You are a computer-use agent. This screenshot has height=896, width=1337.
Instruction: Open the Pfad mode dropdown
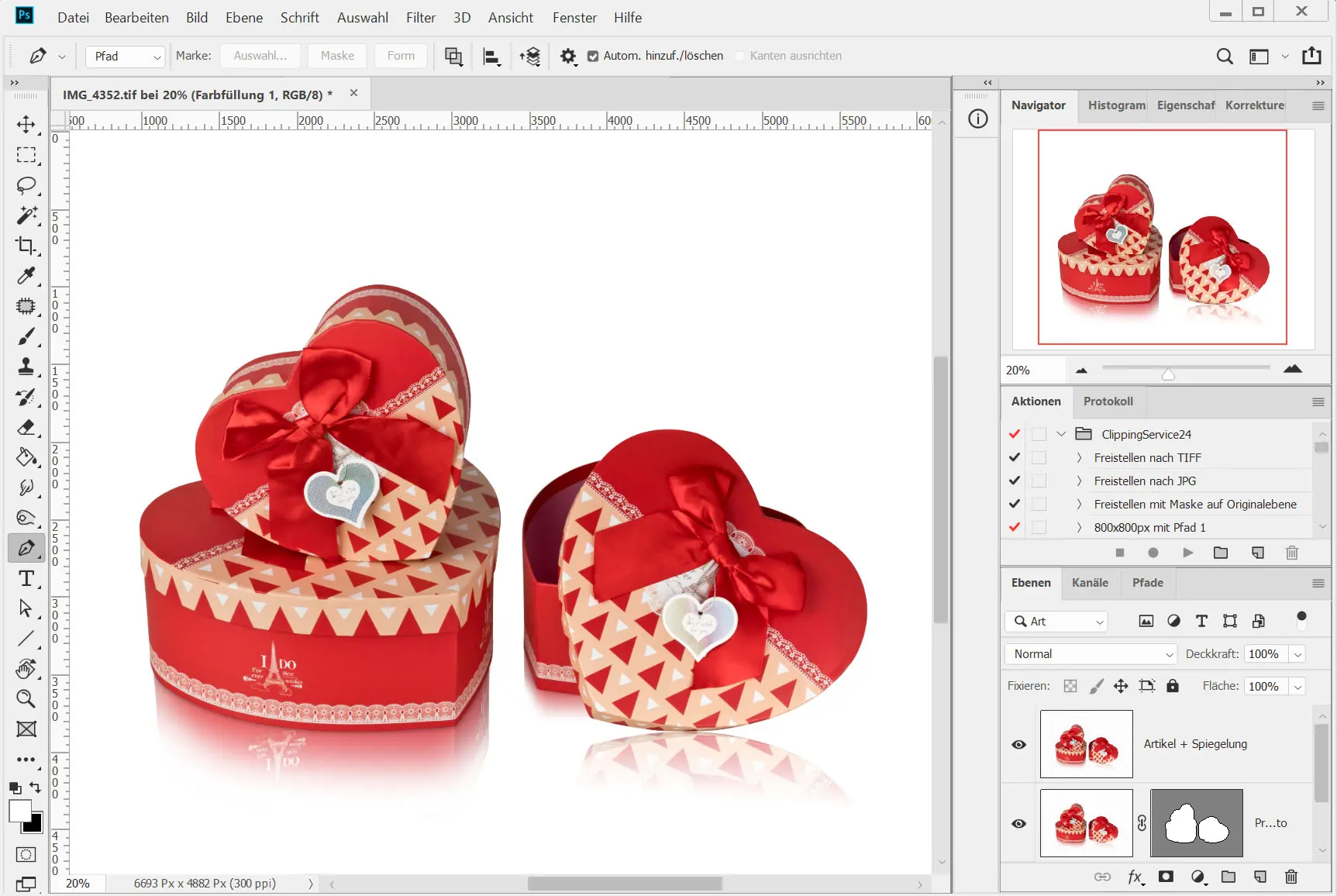click(126, 56)
